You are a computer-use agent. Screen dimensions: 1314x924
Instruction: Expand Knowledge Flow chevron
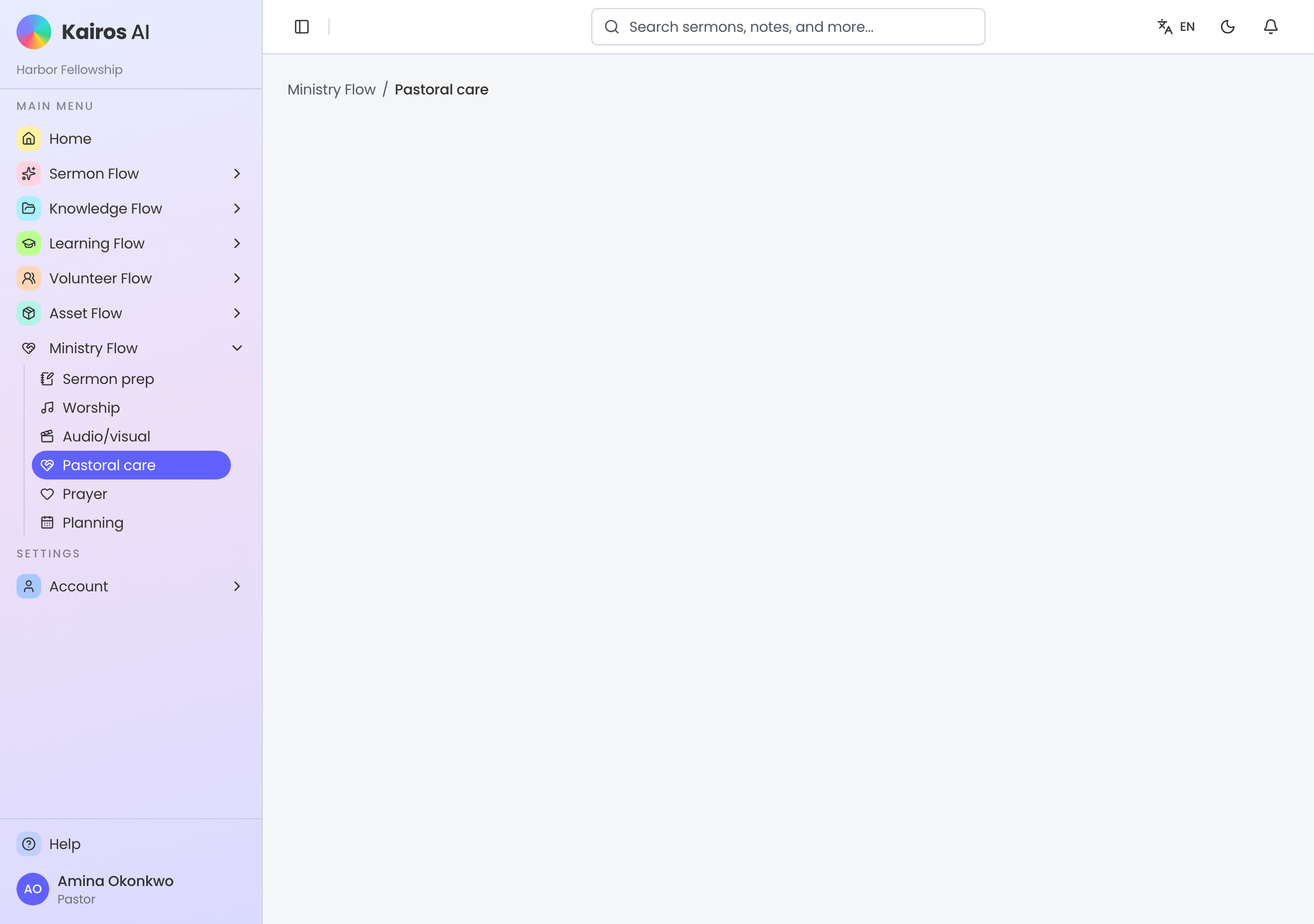click(x=237, y=208)
